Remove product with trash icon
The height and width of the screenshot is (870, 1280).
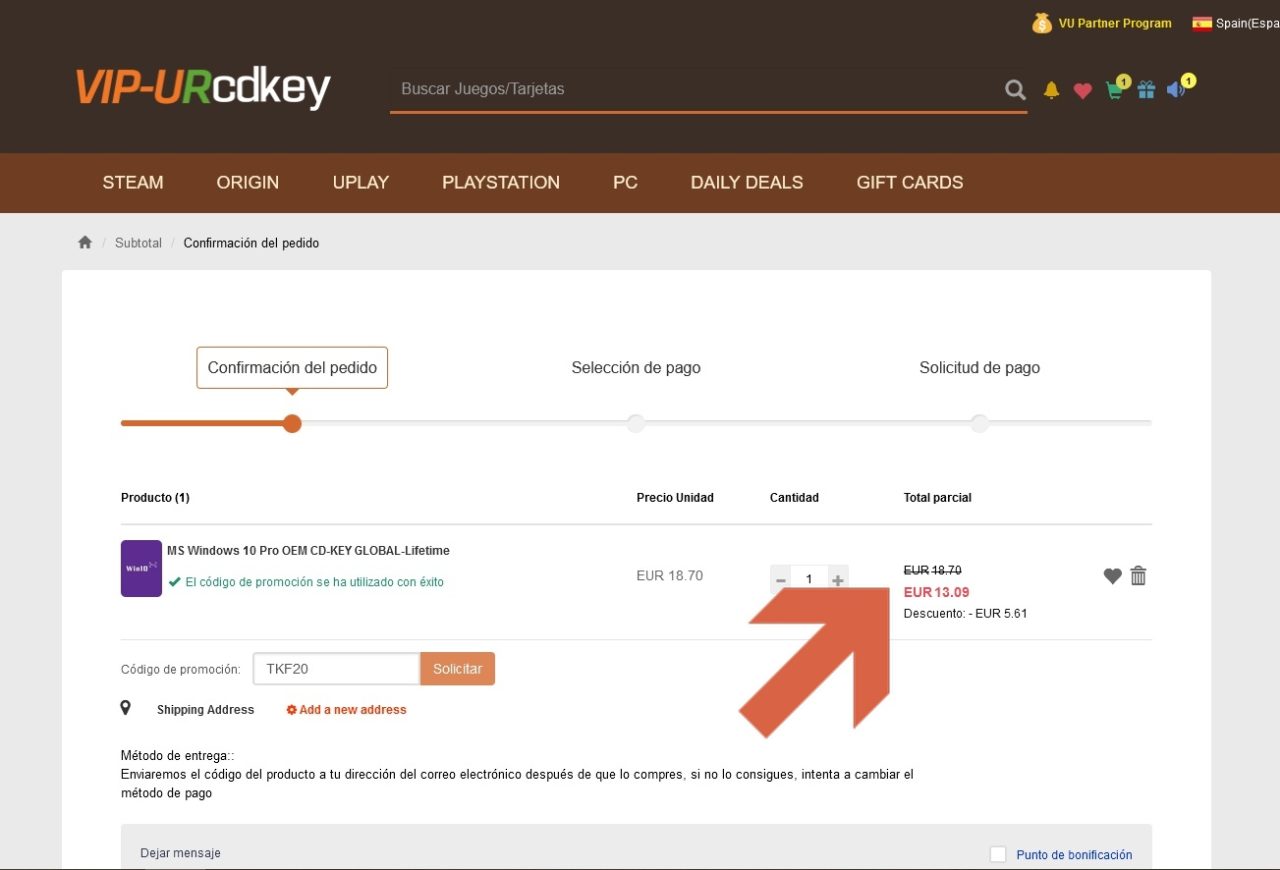point(1138,576)
